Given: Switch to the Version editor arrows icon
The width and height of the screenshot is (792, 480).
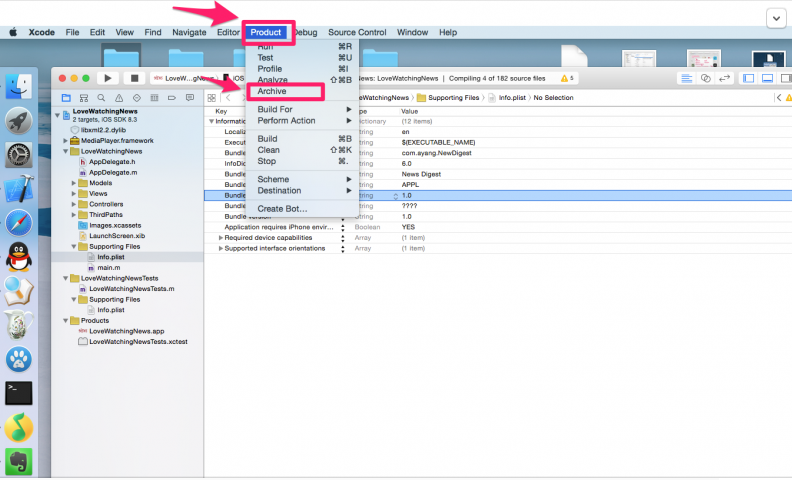Looking at the screenshot, I should click(x=724, y=78).
